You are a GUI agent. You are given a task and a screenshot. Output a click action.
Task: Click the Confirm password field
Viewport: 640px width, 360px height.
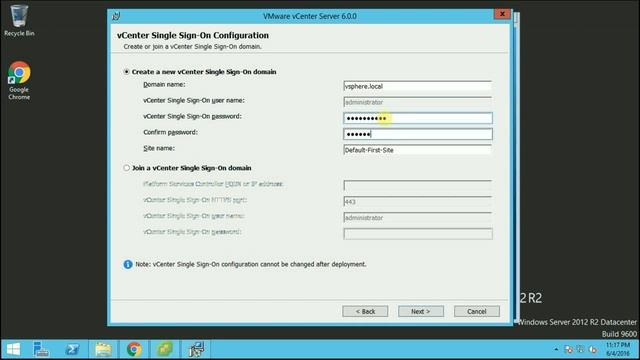(x=418, y=134)
